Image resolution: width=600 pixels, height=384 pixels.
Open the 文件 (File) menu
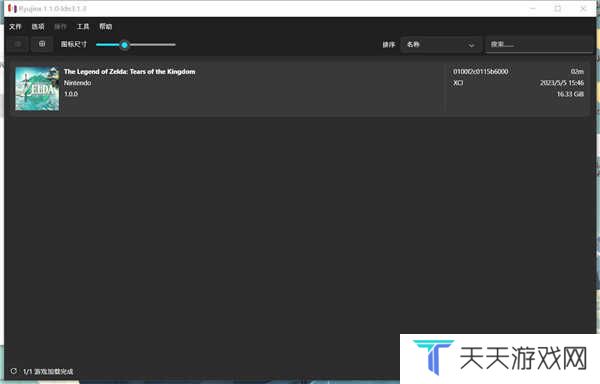pyautogui.click(x=15, y=27)
